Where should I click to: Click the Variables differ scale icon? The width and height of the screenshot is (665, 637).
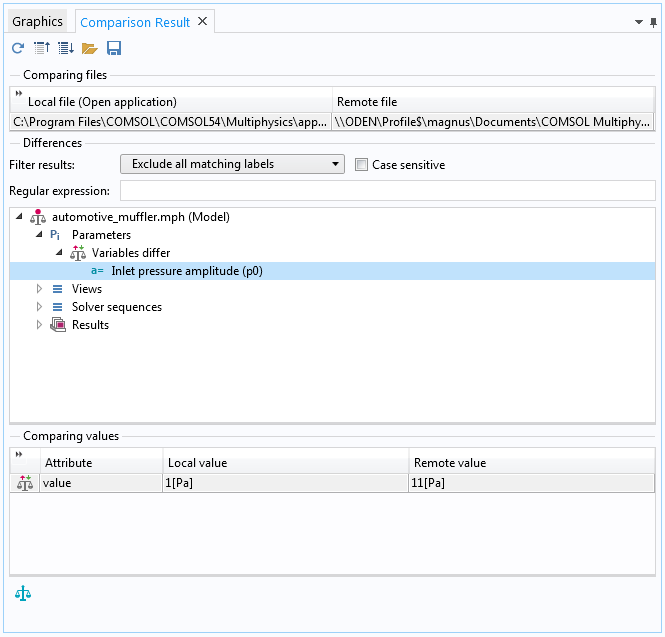click(x=78, y=253)
